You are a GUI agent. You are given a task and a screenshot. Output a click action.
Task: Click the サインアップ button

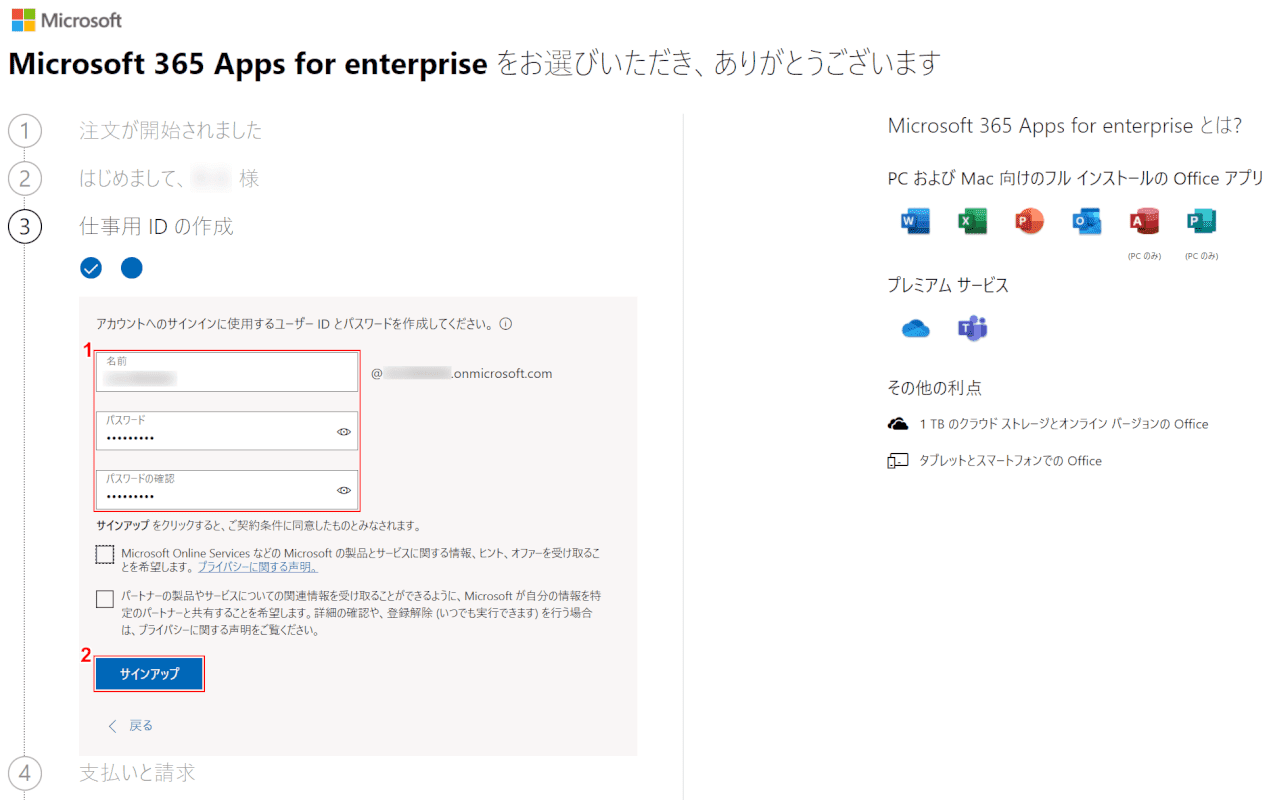149,674
